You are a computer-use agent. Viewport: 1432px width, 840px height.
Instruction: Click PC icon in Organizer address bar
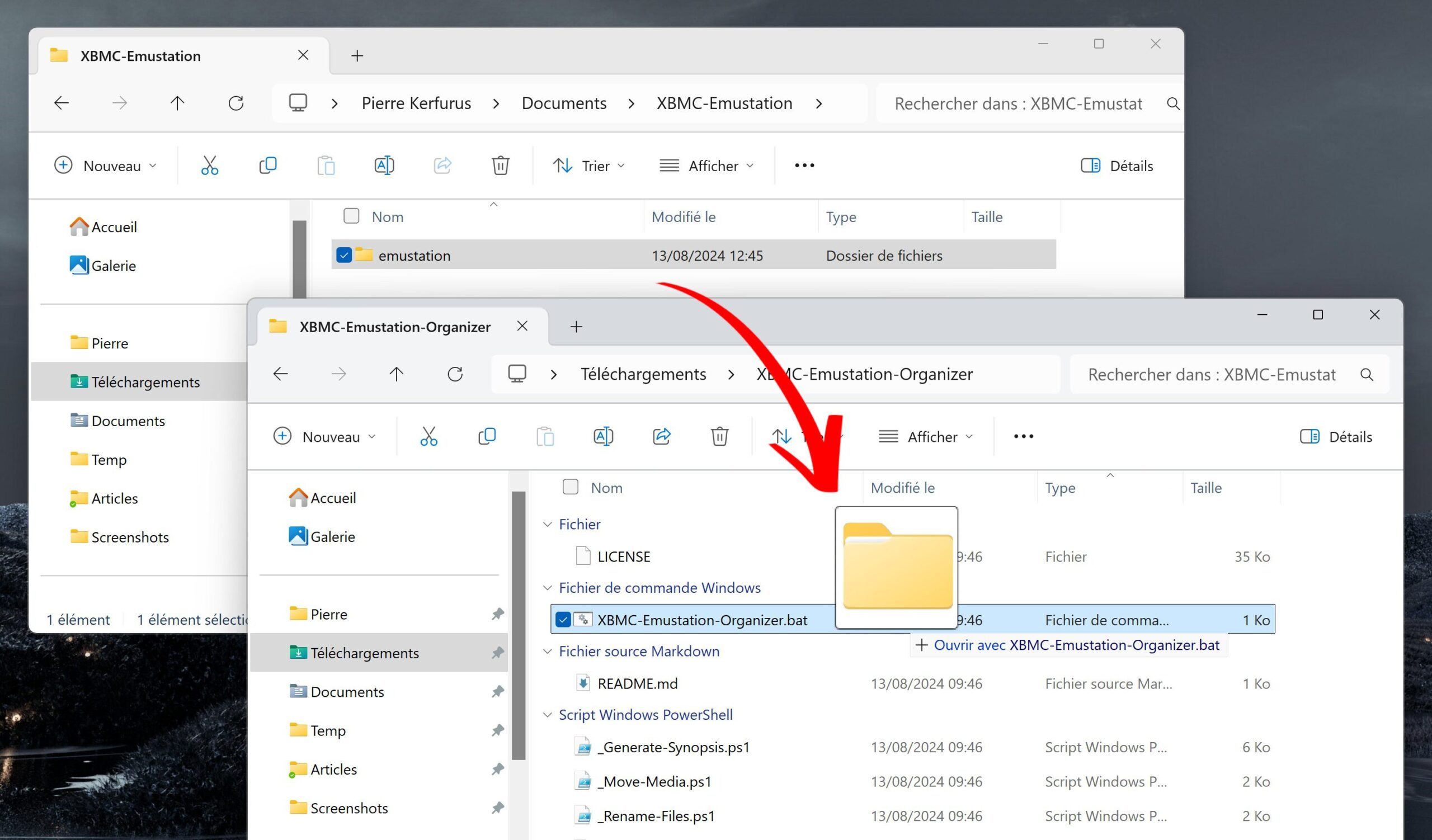click(x=517, y=373)
